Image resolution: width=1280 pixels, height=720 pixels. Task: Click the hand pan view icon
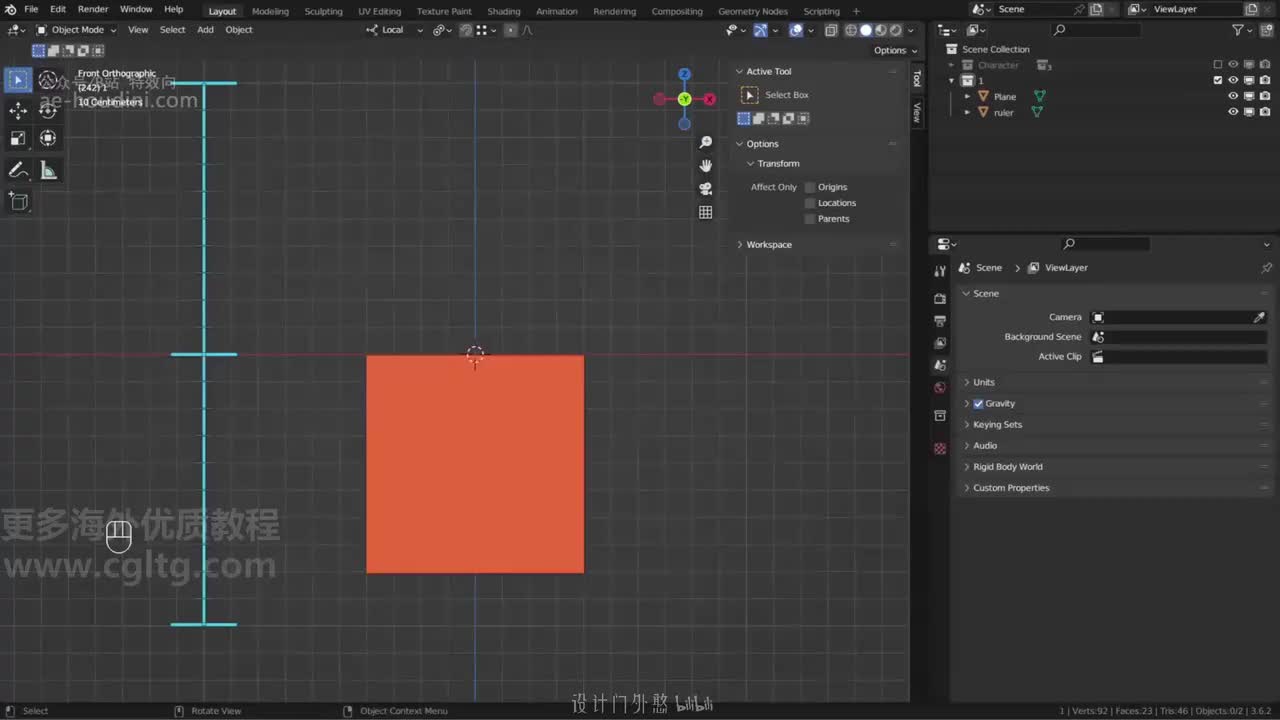click(705, 166)
